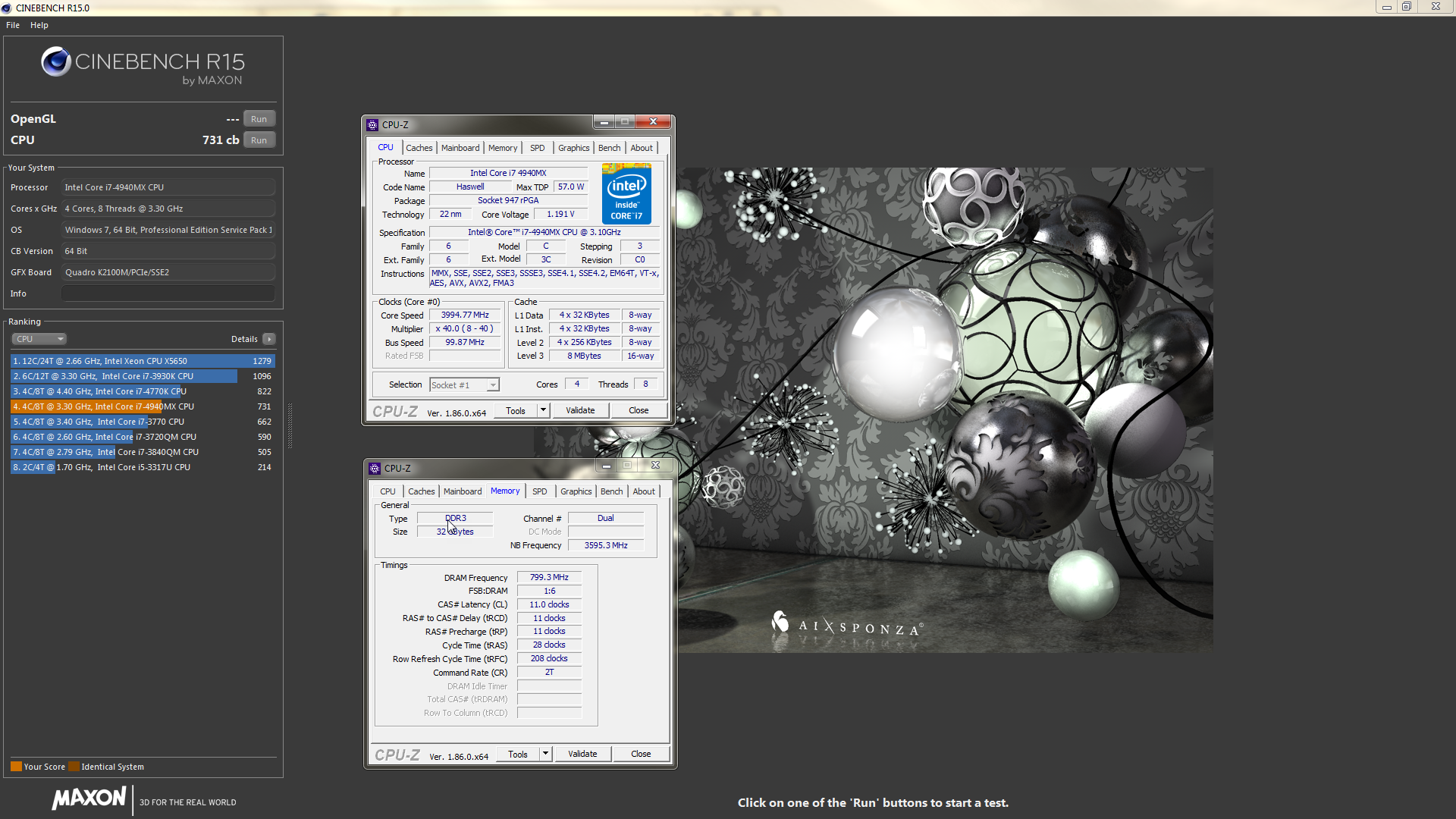Open Graphics tab in lower CPU-Z window
Screen dimensions: 1456x819
(576, 491)
